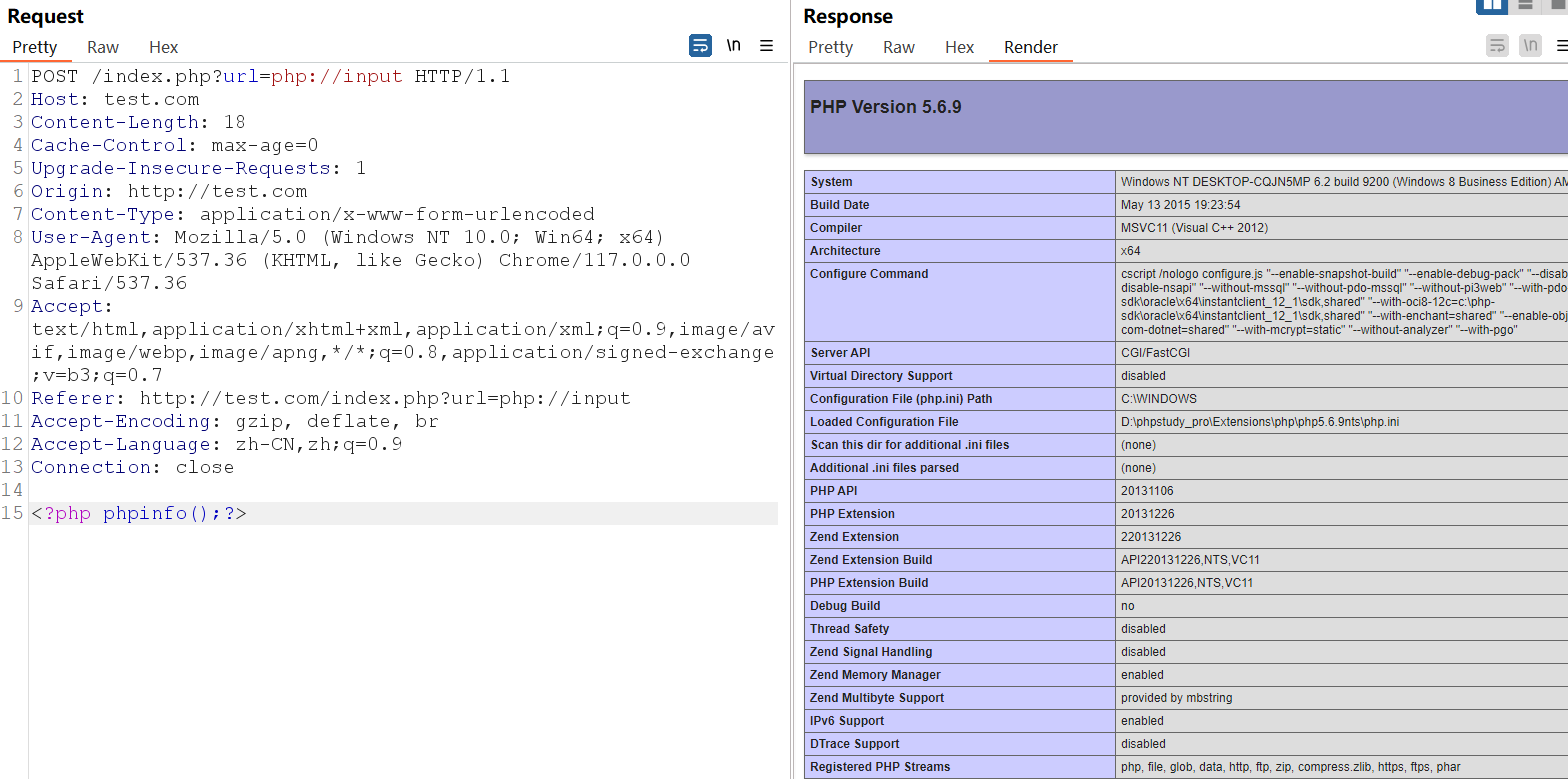Click the 'x64' architecture value
The height and width of the screenshot is (779, 1568).
[1131, 251]
